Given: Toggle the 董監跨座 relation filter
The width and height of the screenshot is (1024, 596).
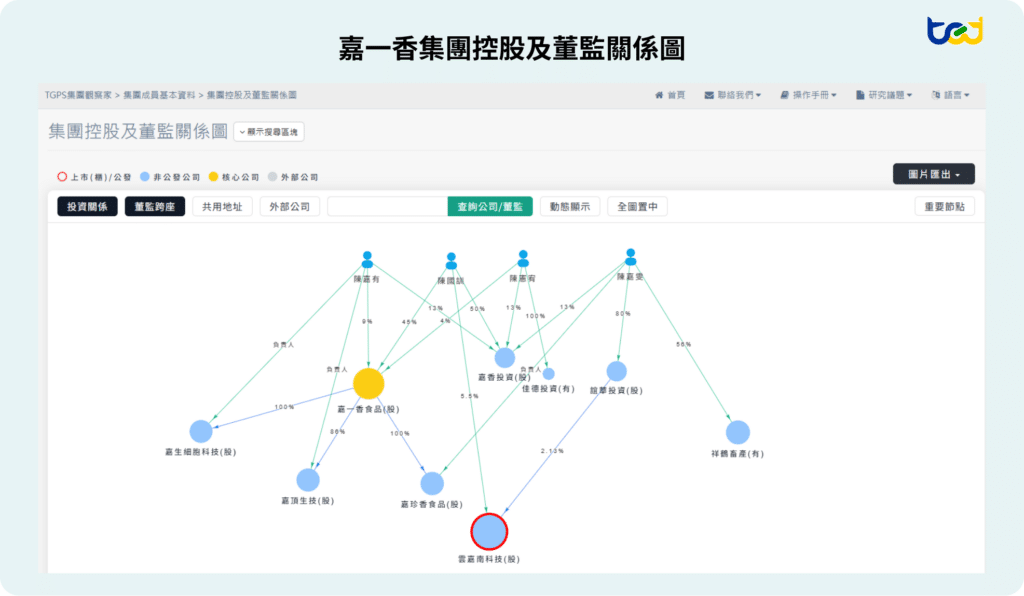Looking at the screenshot, I should (x=155, y=206).
